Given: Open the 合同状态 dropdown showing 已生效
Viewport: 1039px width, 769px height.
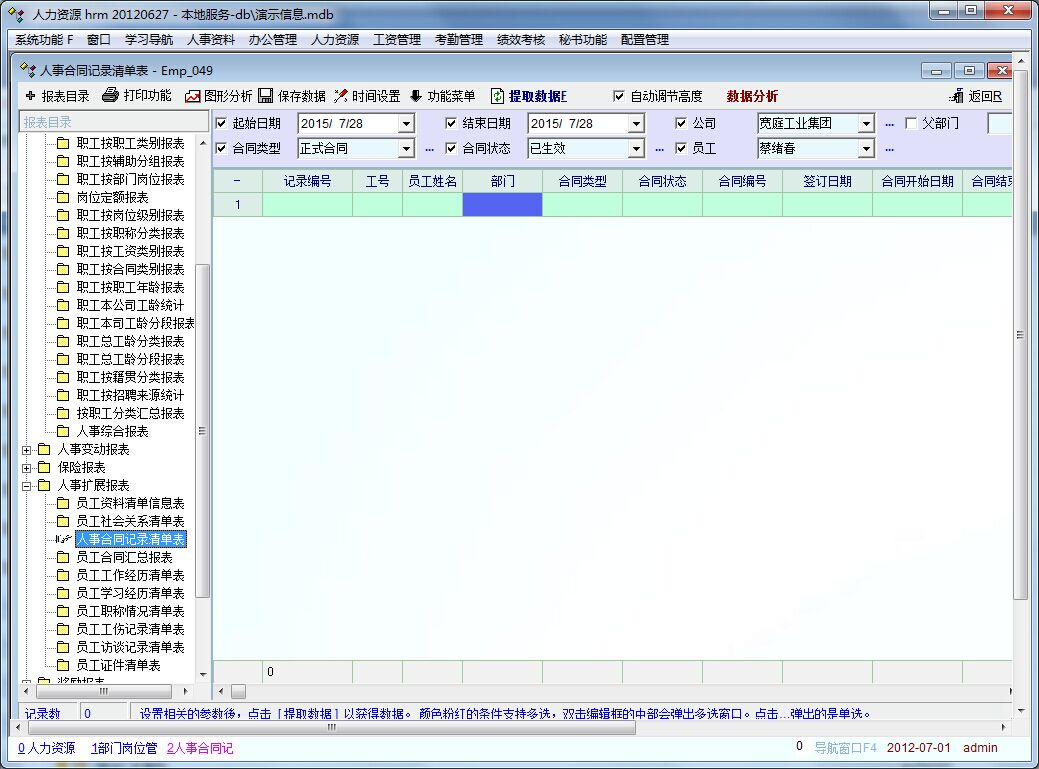Looking at the screenshot, I should click(636, 148).
